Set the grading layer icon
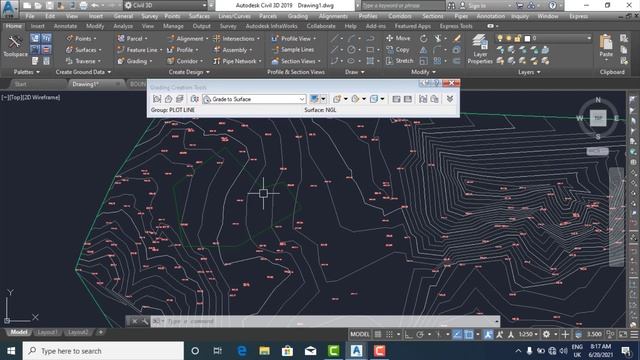The height and width of the screenshot is (360, 640). (x=180, y=99)
